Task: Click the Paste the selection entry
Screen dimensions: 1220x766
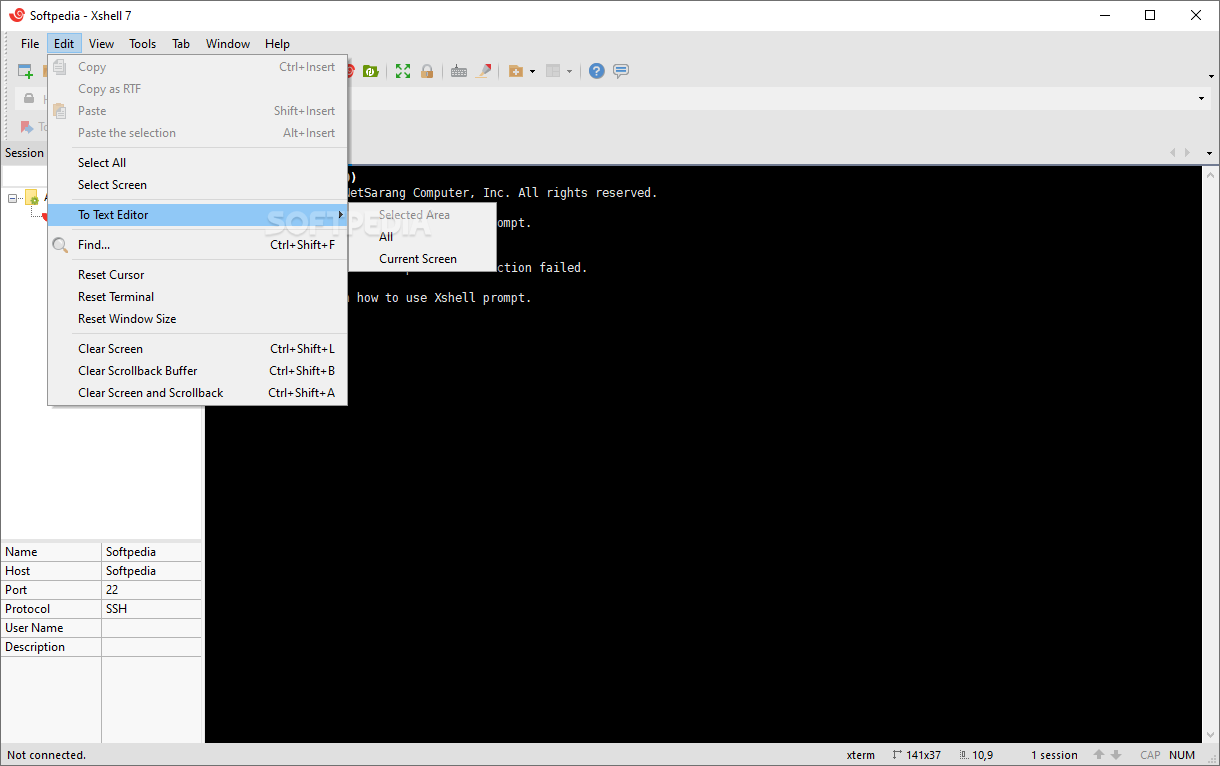Action: tap(197, 133)
